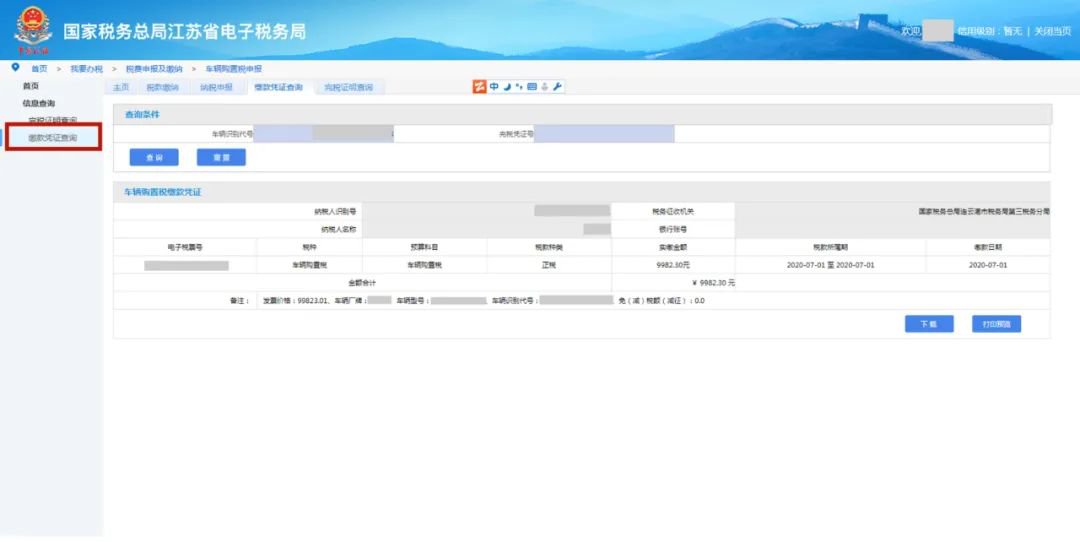The width and height of the screenshot is (1080, 542).
Task: Click the Sogou input method logo icon
Action: pos(480,87)
